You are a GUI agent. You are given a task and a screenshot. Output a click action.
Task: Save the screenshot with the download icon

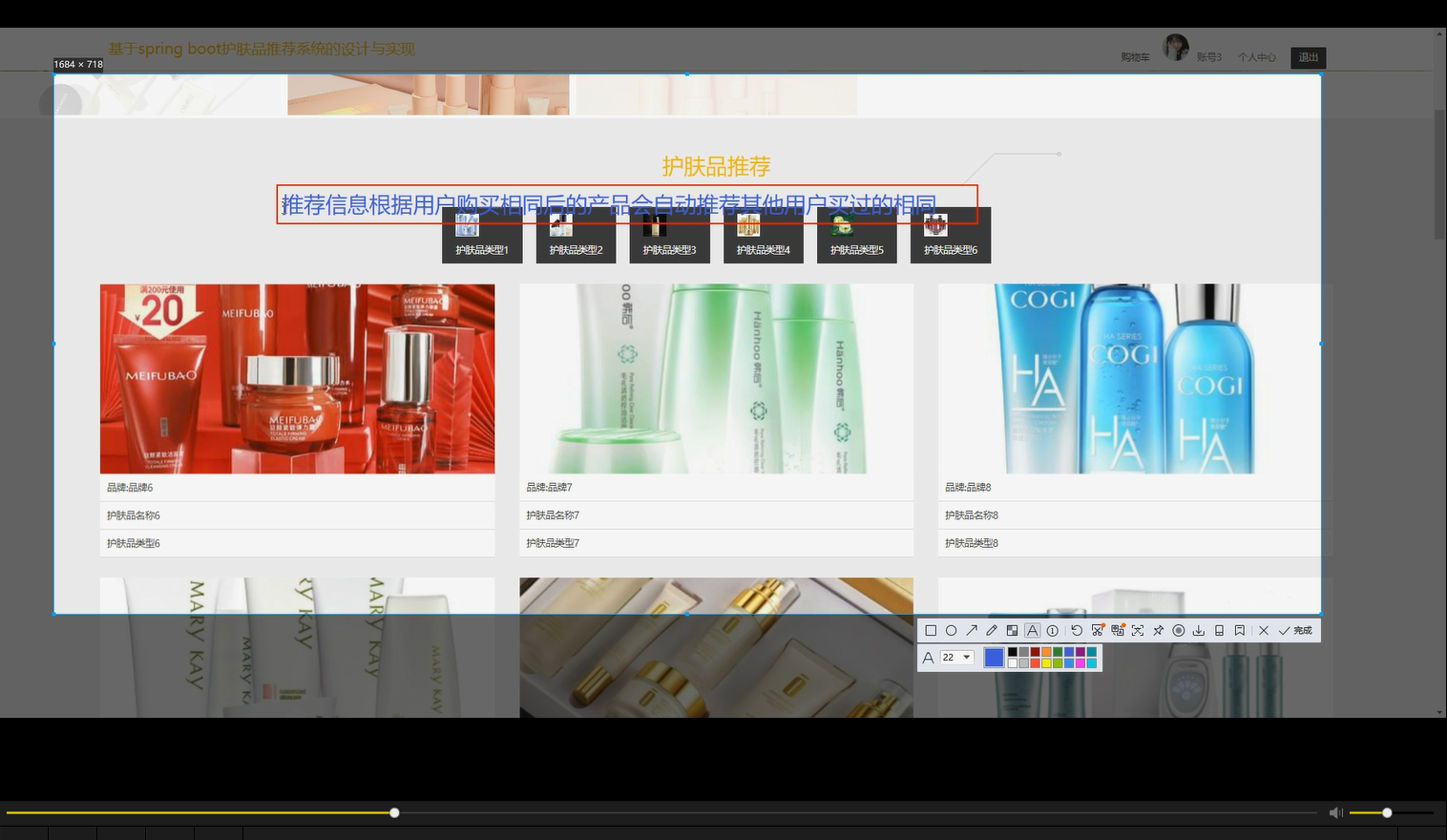pyautogui.click(x=1200, y=630)
